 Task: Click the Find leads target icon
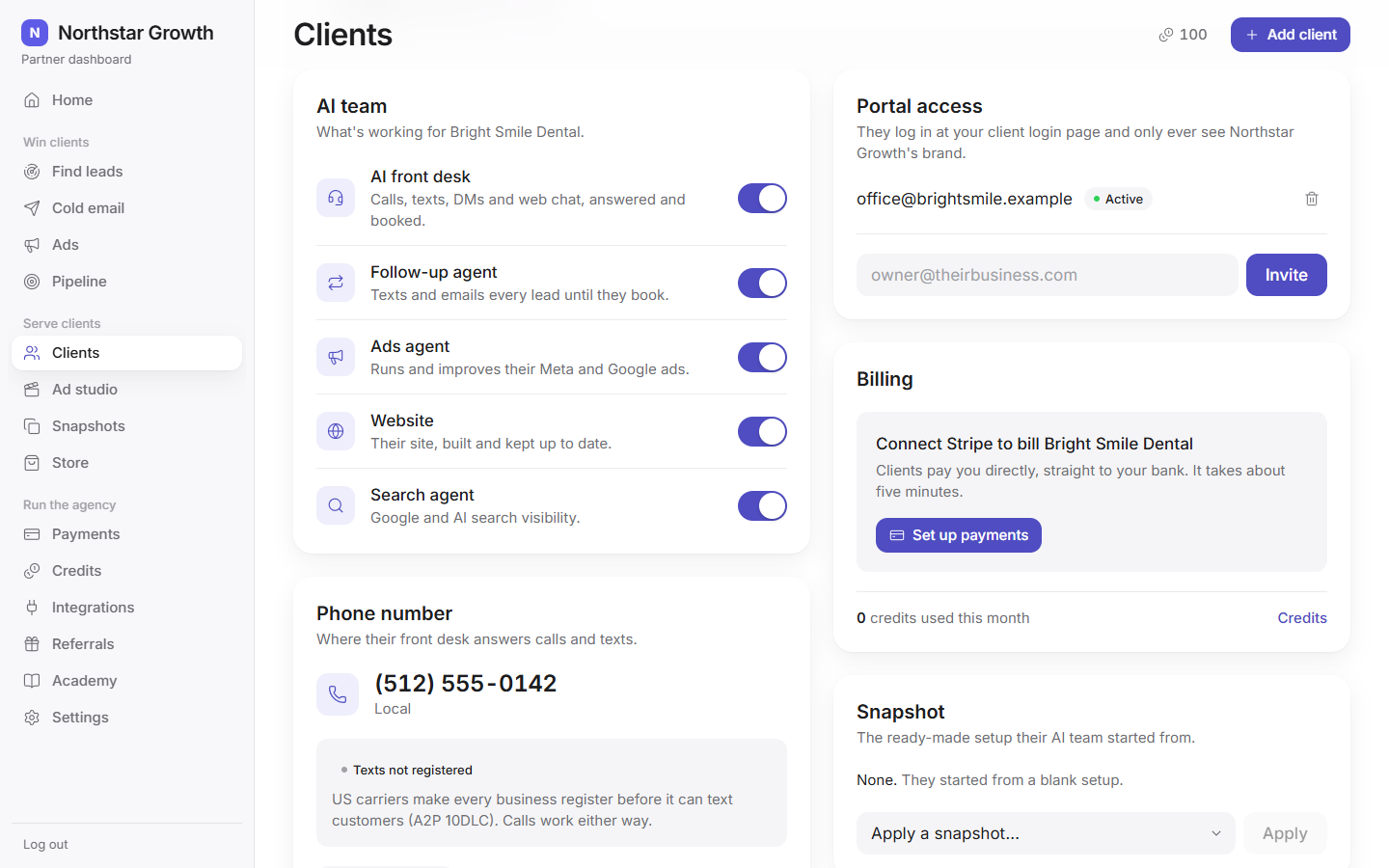pos(32,172)
